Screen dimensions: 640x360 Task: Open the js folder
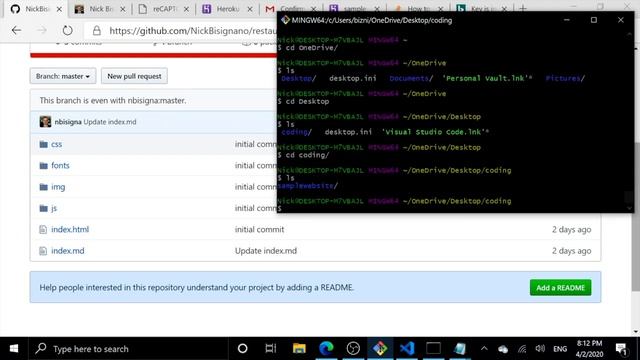[x=54, y=208]
